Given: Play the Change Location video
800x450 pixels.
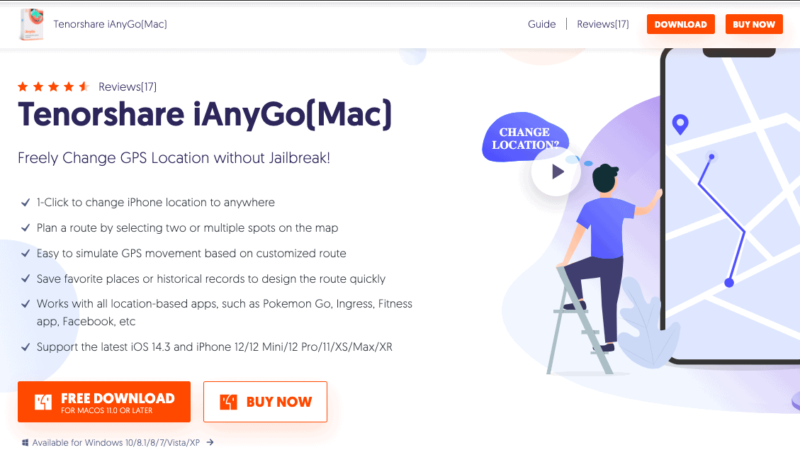Looking at the screenshot, I should click(556, 172).
